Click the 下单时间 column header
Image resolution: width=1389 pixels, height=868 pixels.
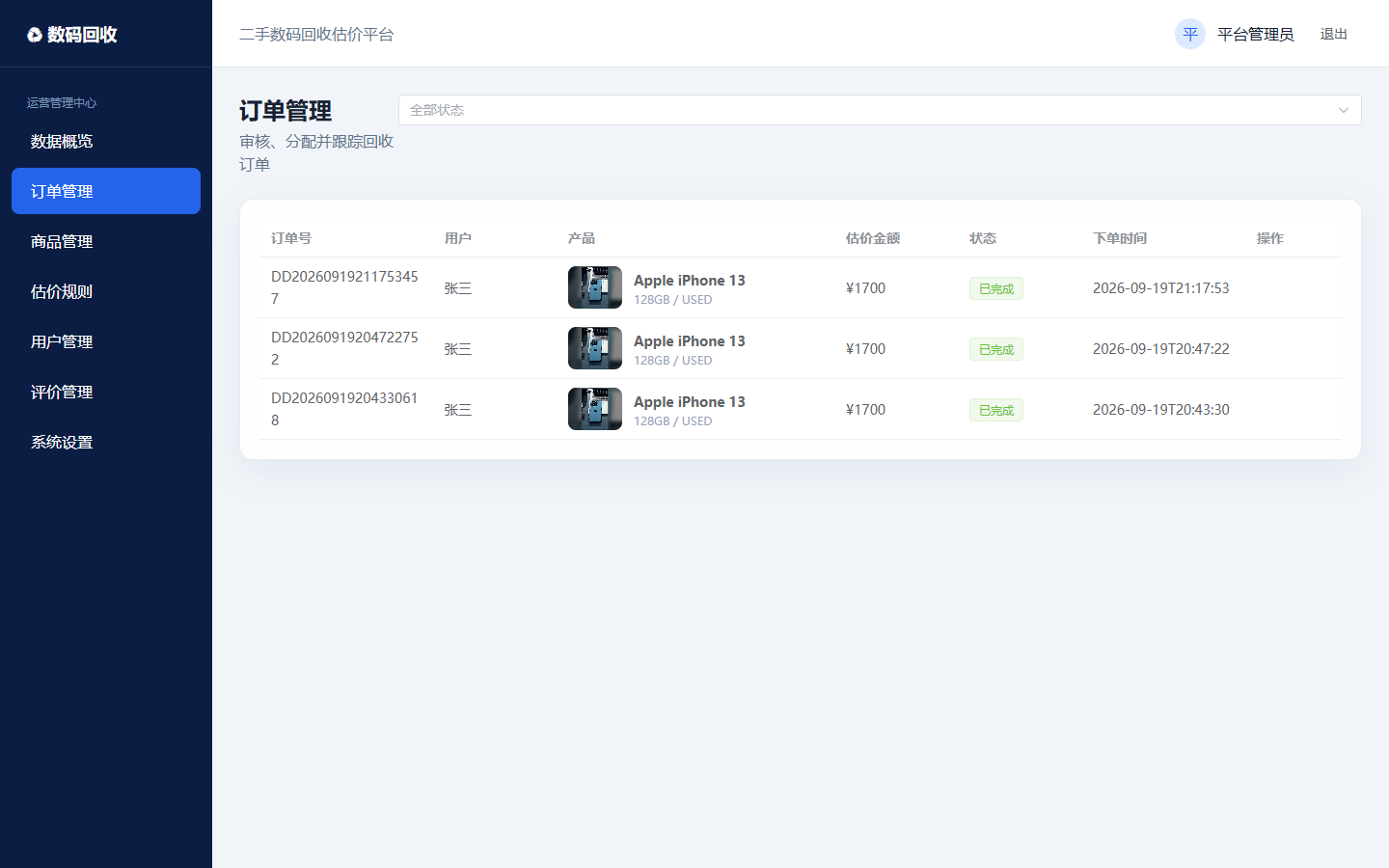point(1120,238)
